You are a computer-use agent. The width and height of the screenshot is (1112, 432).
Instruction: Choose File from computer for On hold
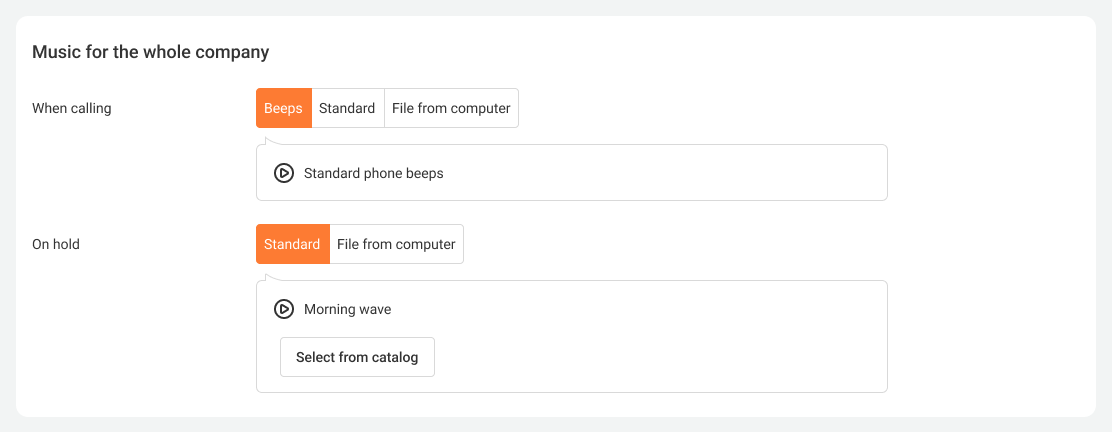(396, 244)
